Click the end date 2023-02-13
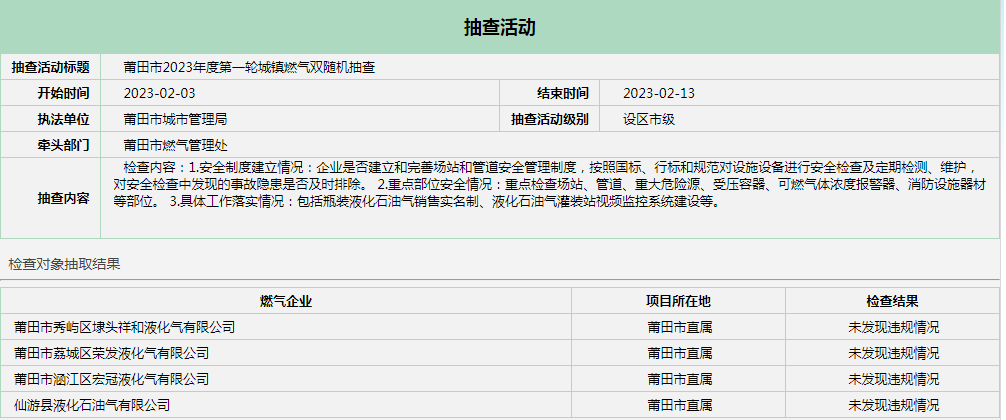Viewport: 1006px width, 420px height. click(x=658, y=93)
